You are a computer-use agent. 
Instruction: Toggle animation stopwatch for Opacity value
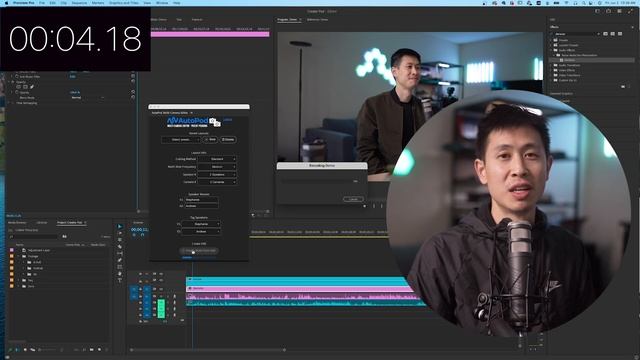click(17, 93)
